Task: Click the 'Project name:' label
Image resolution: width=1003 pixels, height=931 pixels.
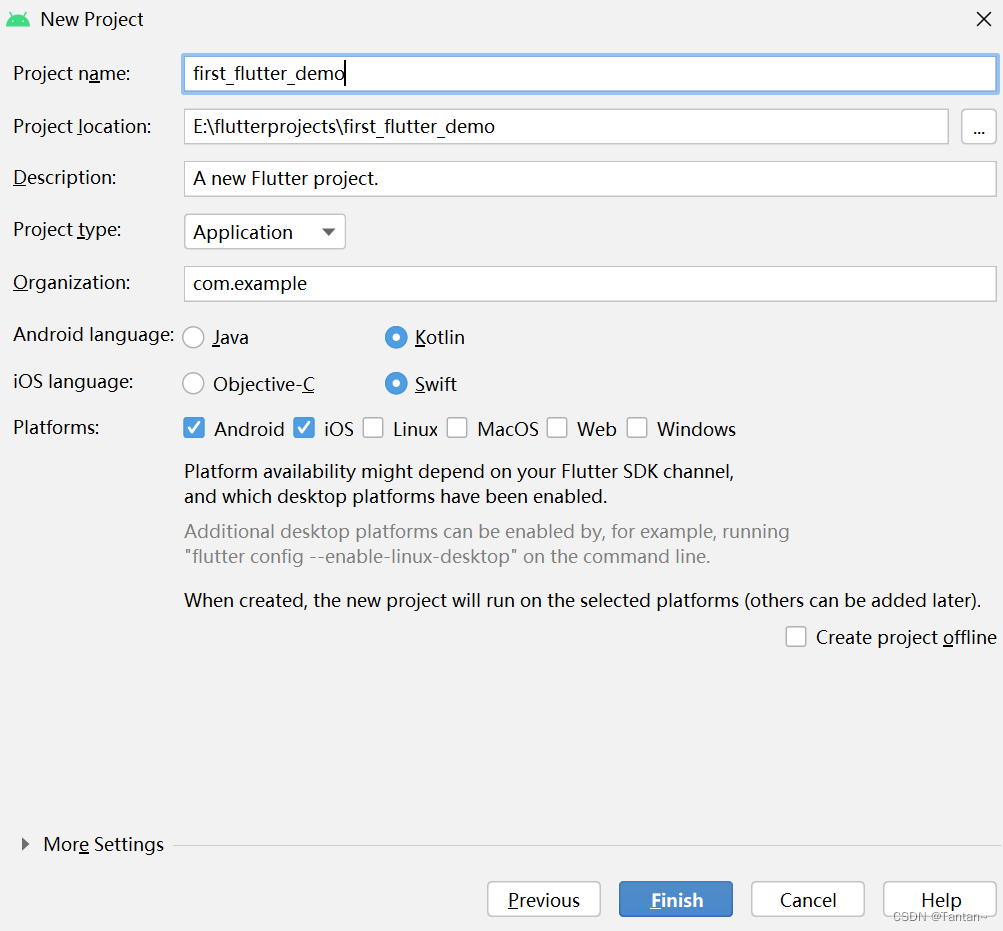Action: click(72, 74)
